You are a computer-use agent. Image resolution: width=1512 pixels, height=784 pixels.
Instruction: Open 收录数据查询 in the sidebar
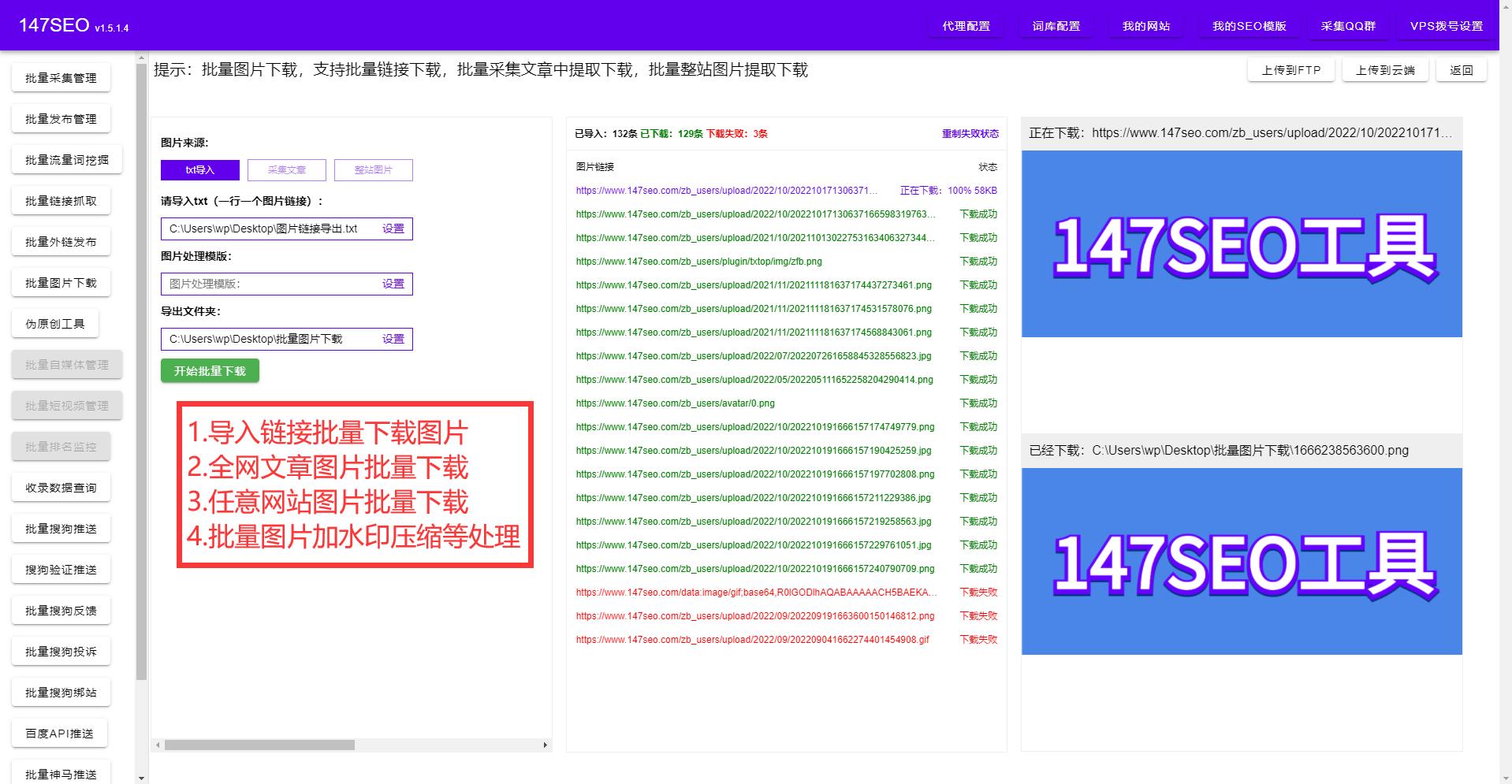tap(61, 487)
